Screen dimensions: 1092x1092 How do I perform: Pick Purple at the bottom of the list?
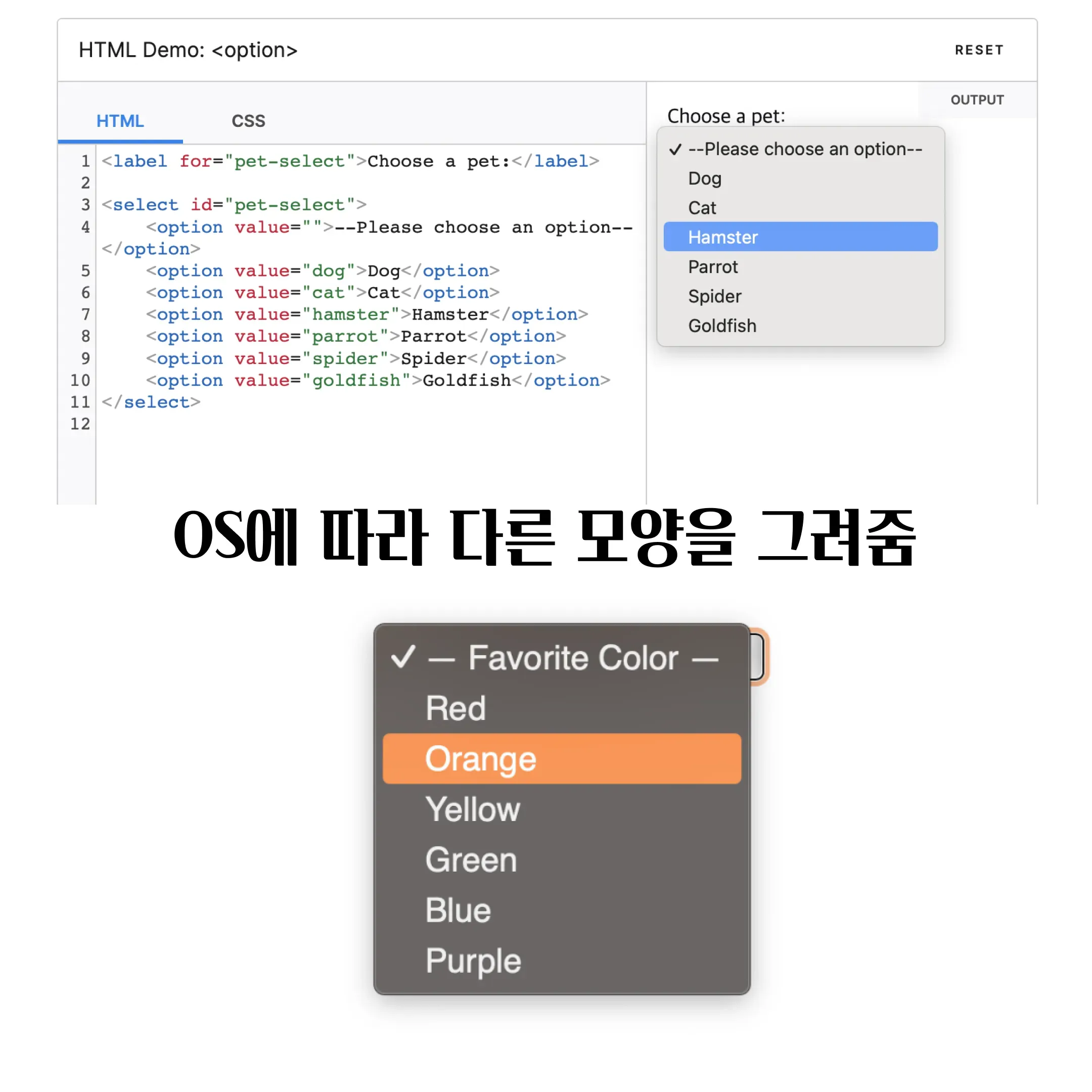coord(474,961)
